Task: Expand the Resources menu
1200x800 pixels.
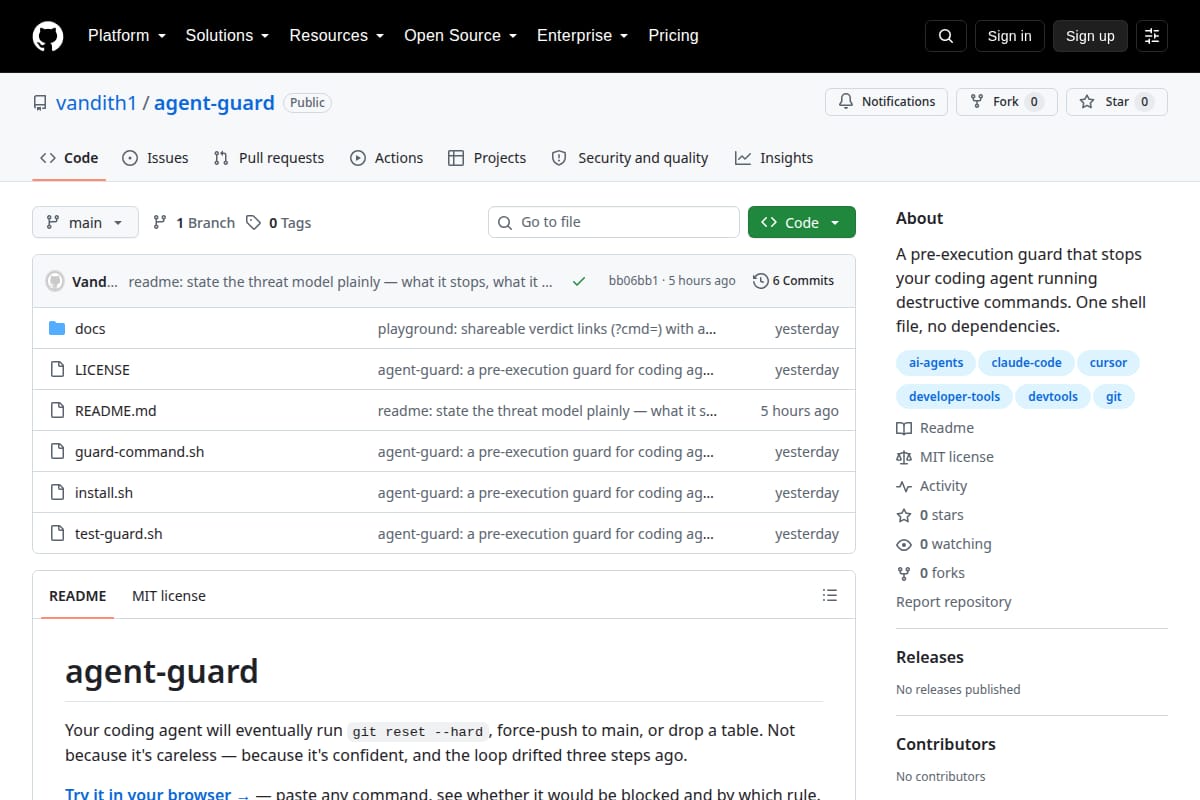Action: click(336, 35)
